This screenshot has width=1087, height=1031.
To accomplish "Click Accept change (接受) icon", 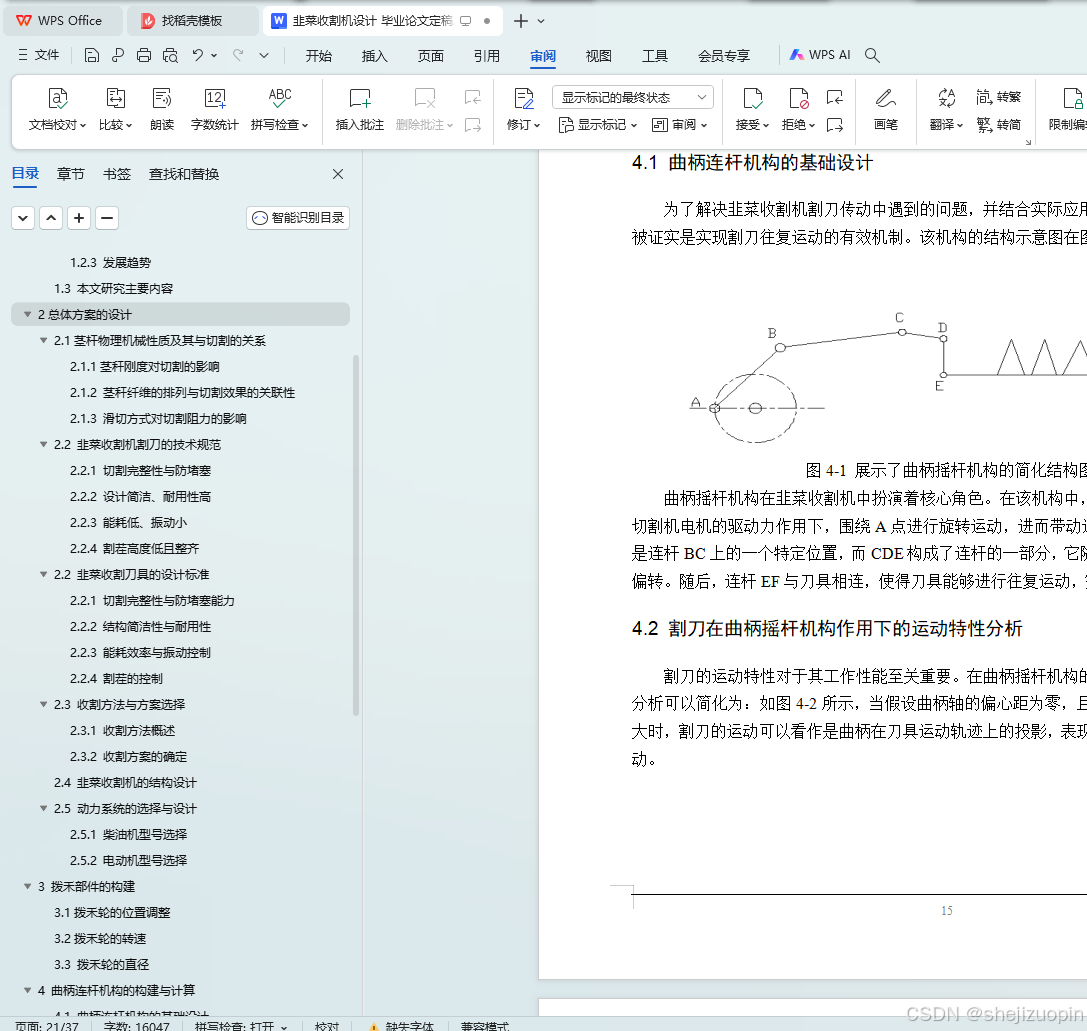I will 752,99.
